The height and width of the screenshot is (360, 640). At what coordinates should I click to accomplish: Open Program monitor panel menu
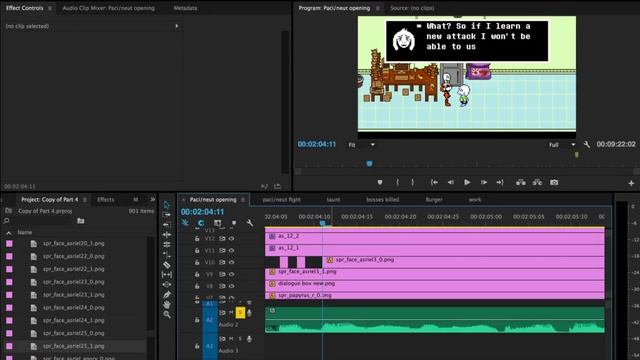coord(378,8)
